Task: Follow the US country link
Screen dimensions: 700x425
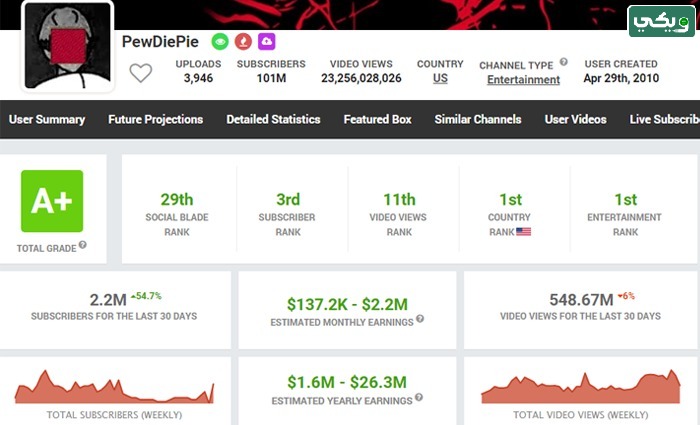Action: [440, 78]
